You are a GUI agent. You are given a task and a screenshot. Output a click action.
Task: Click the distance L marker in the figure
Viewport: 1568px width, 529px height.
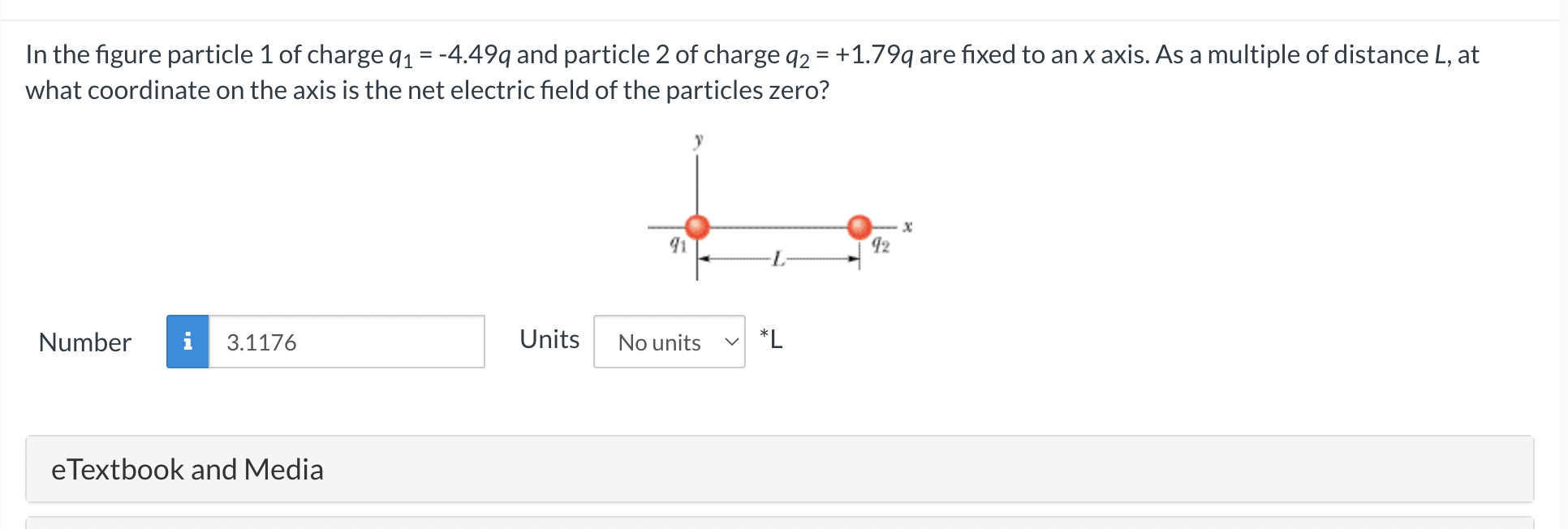(x=778, y=258)
